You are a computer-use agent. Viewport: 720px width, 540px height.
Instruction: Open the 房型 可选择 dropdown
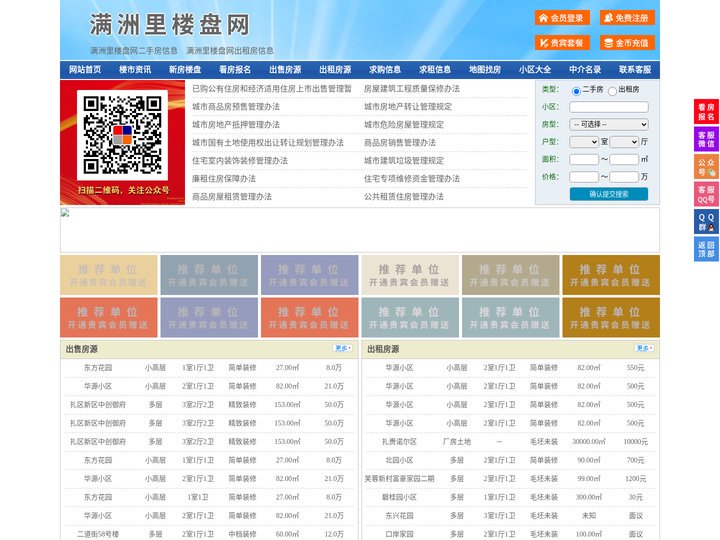[x=609, y=124]
